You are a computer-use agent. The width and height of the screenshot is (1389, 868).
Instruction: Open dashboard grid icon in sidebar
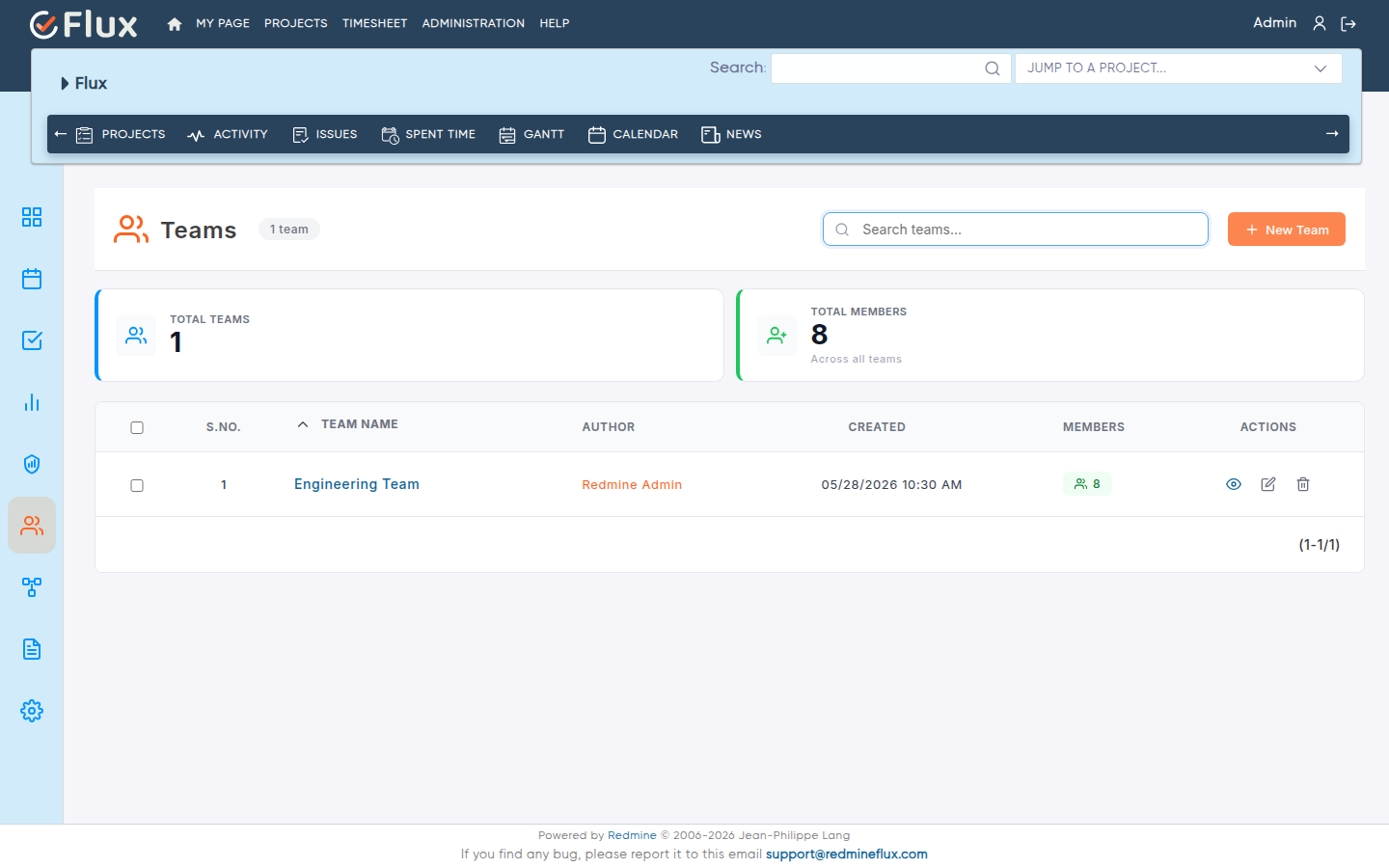coord(32,217)
